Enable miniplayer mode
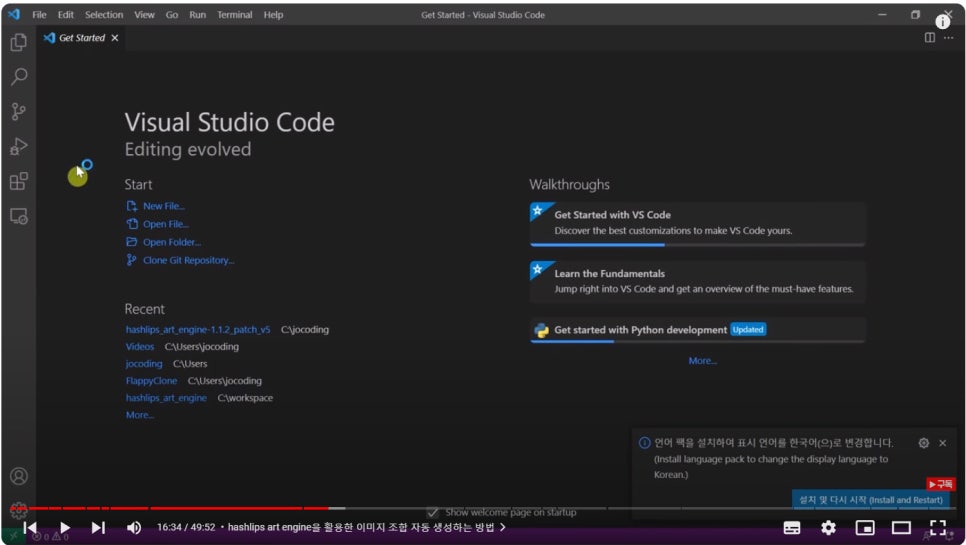This screenshot has height=545, width=966. coord(865,528)
